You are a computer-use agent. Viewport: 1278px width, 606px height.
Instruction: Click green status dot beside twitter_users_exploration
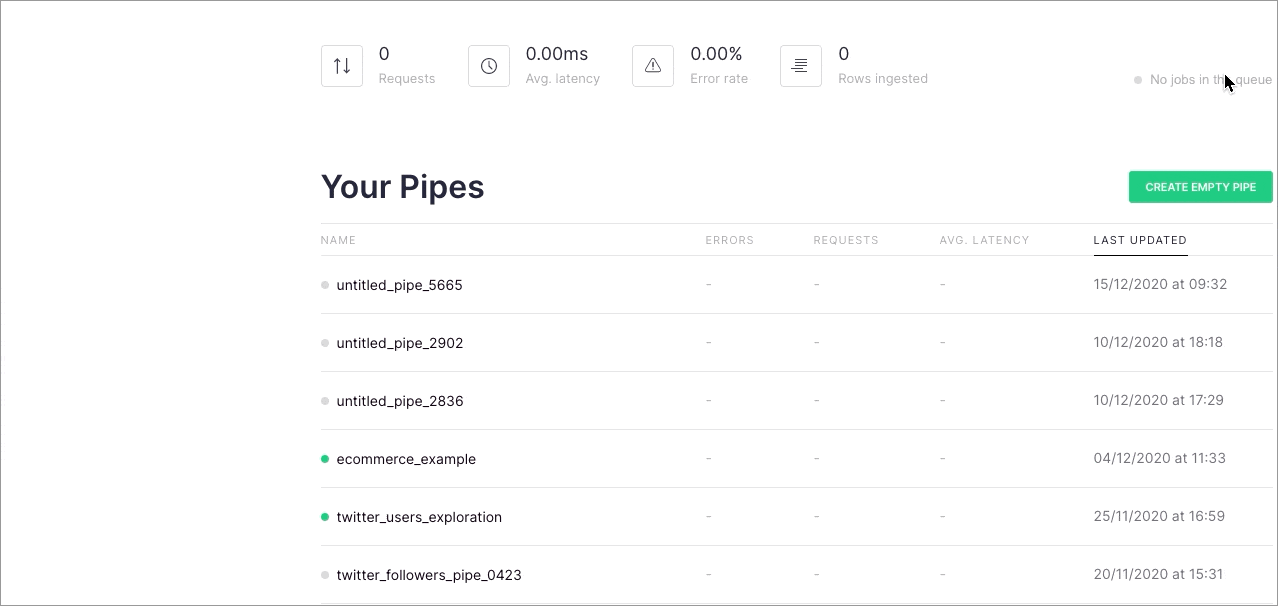325,517
